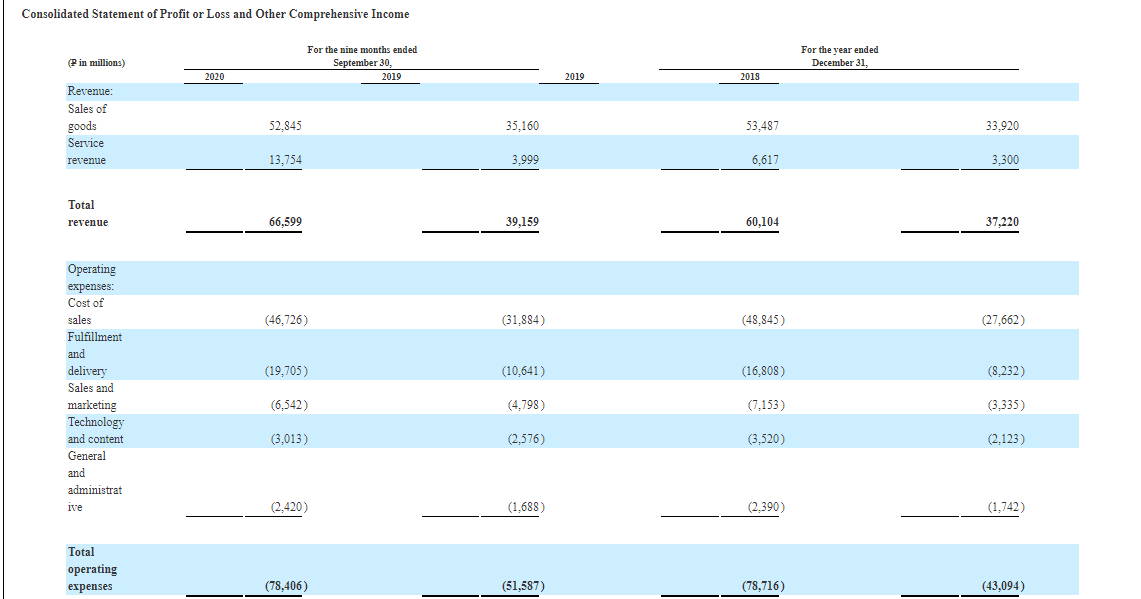Click the '(₱ in millions)' label

pos(96,63)
